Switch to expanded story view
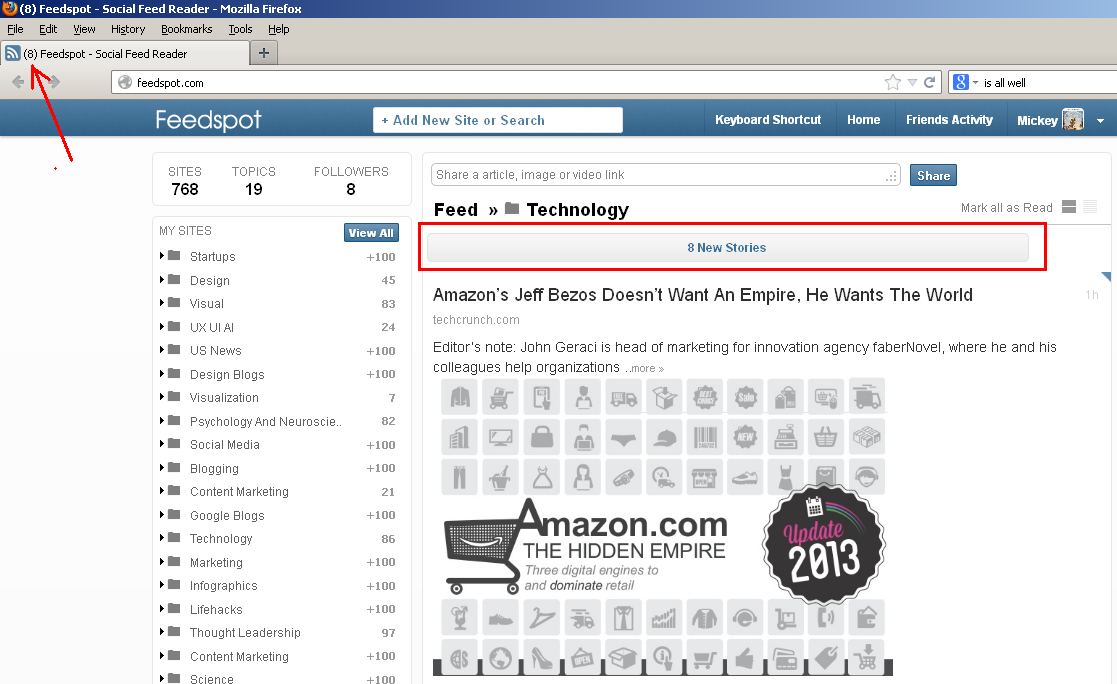The width and height of the screenshot is (1117, 684). tap(1069, 207)
